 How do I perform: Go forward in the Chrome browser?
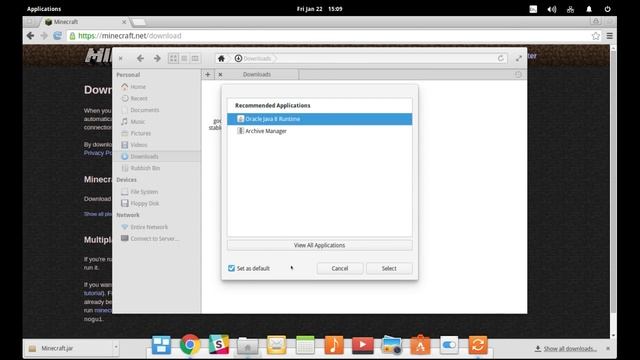pyautogui.click(x=44, y=36)
